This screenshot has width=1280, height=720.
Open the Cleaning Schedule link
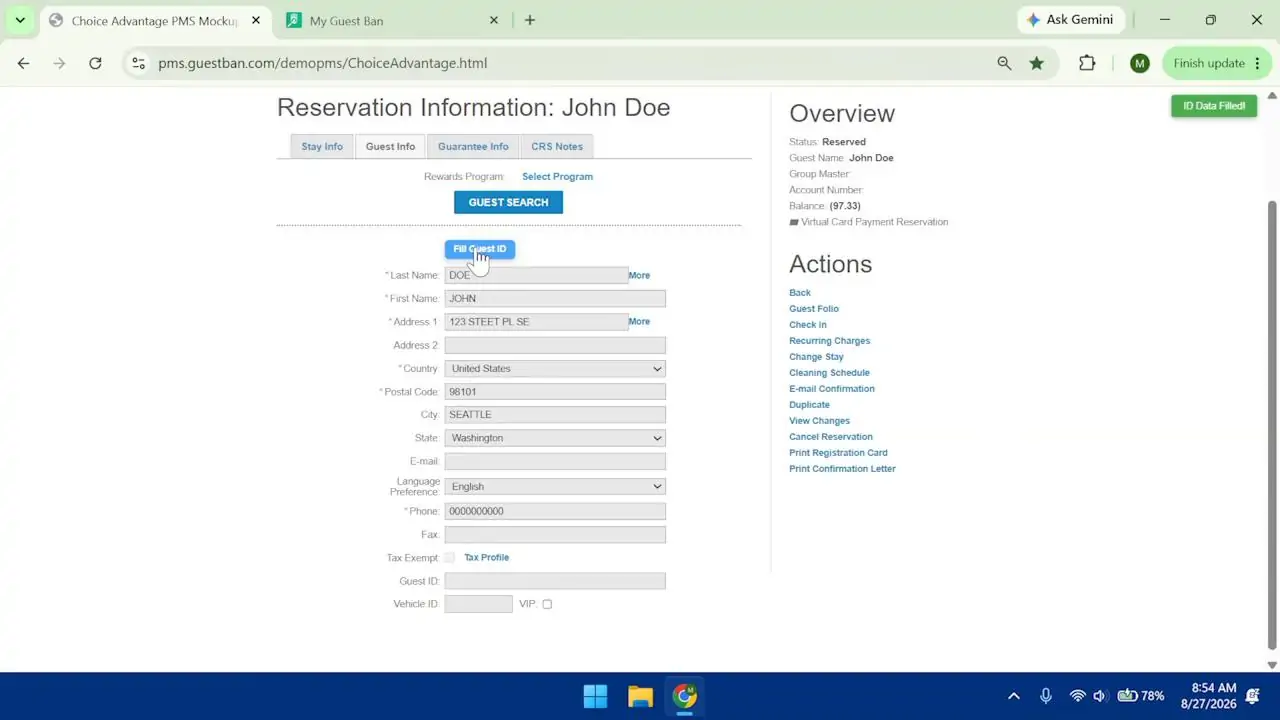coord(829,373)
